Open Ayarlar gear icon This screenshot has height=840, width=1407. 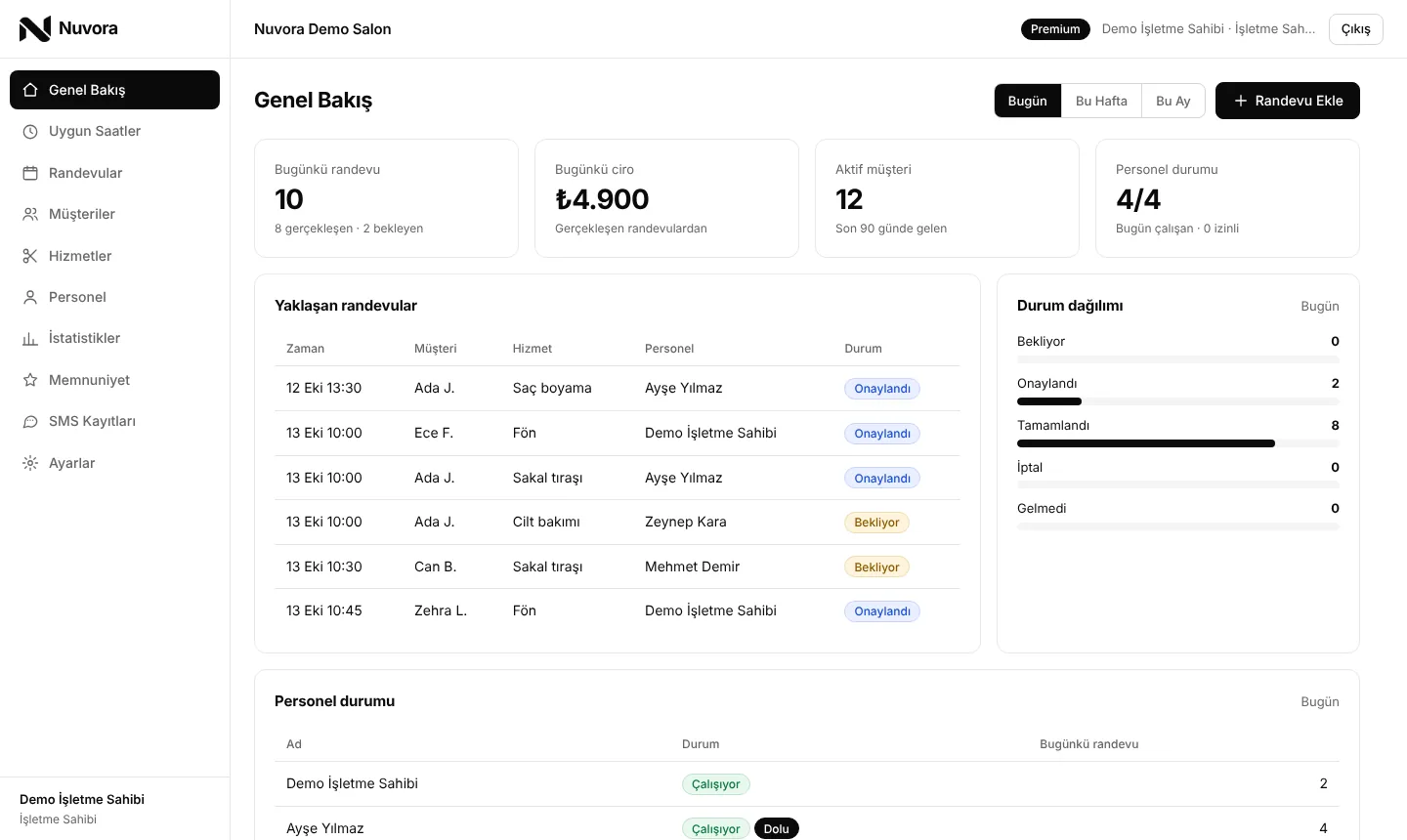point(30,463)
